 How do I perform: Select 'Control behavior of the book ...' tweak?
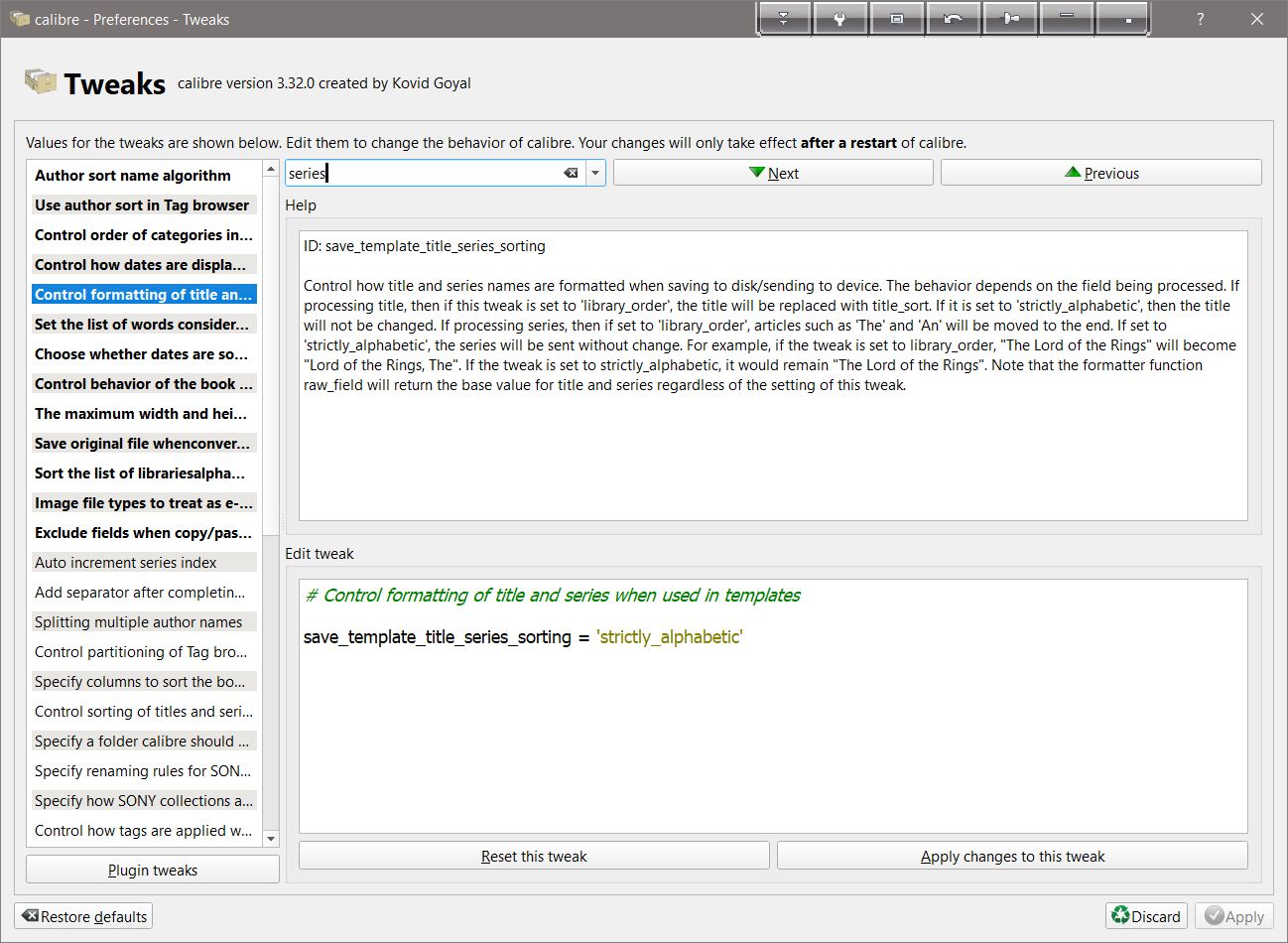145,384
